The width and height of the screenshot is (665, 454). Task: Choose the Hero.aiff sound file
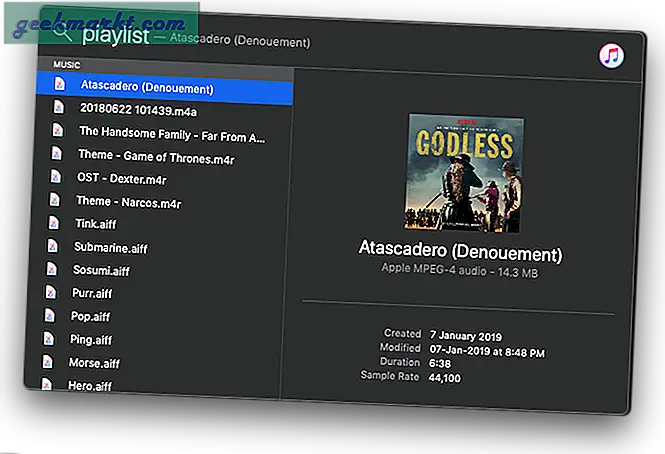pyautogui.click(x=89, y=385)
